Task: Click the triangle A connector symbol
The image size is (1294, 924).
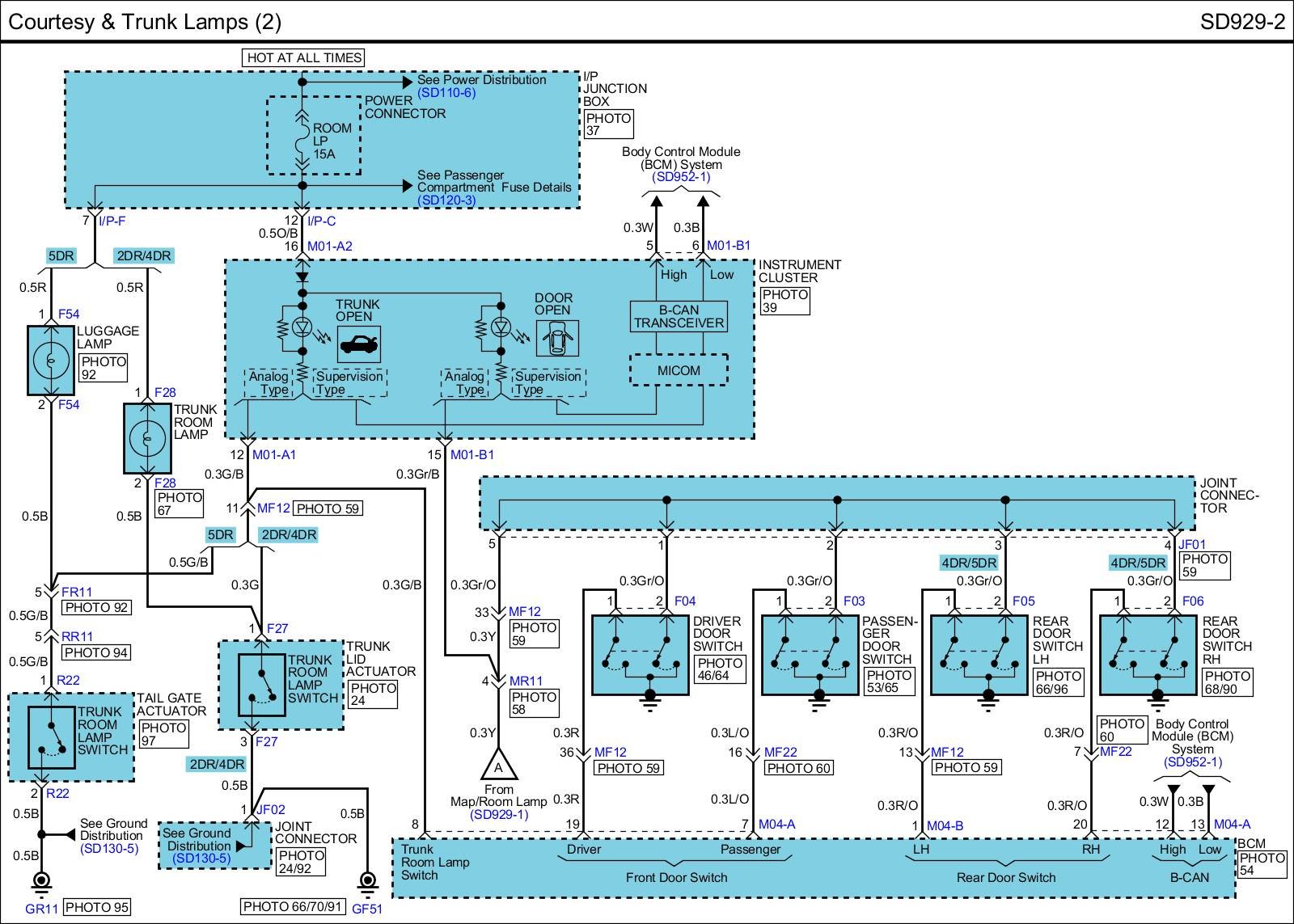Action: (498, 764)
